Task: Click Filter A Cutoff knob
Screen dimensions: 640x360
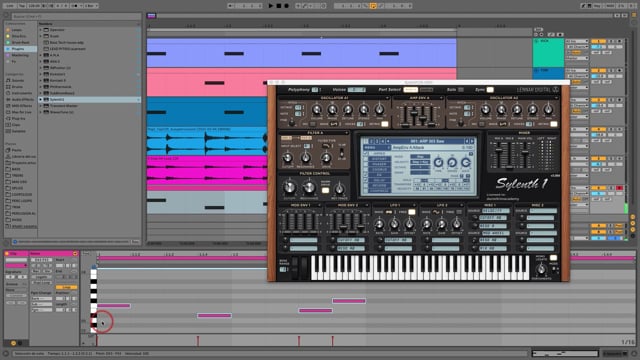Action: [x=288, y=158]
